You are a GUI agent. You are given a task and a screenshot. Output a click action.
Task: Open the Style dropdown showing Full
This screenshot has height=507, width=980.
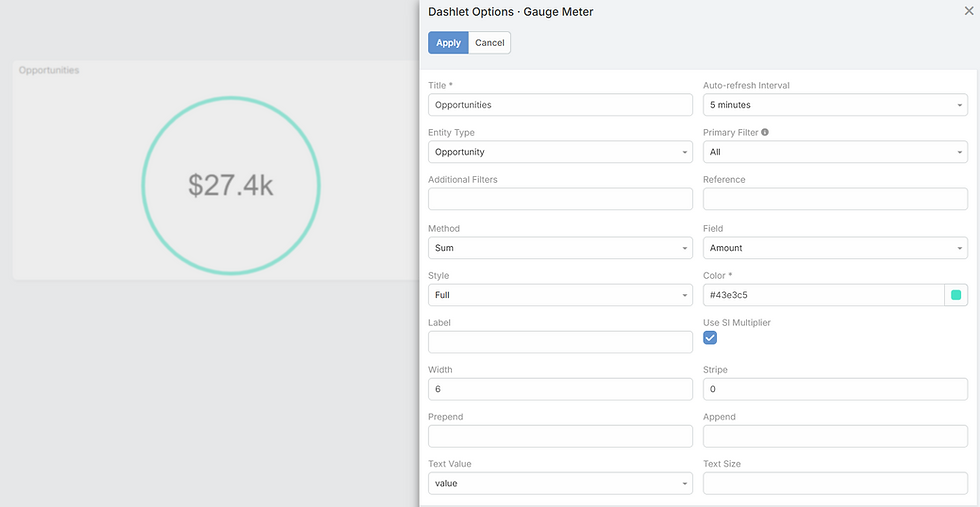(560, 295)
